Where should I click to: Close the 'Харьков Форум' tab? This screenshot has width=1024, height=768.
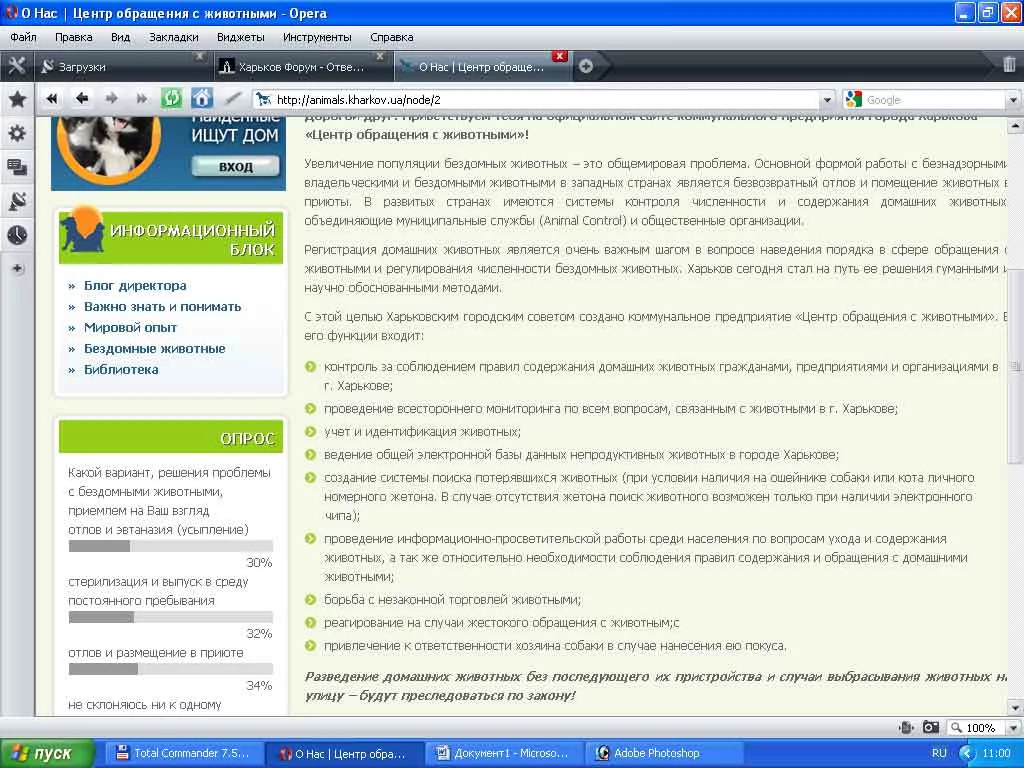click(380, 57)
